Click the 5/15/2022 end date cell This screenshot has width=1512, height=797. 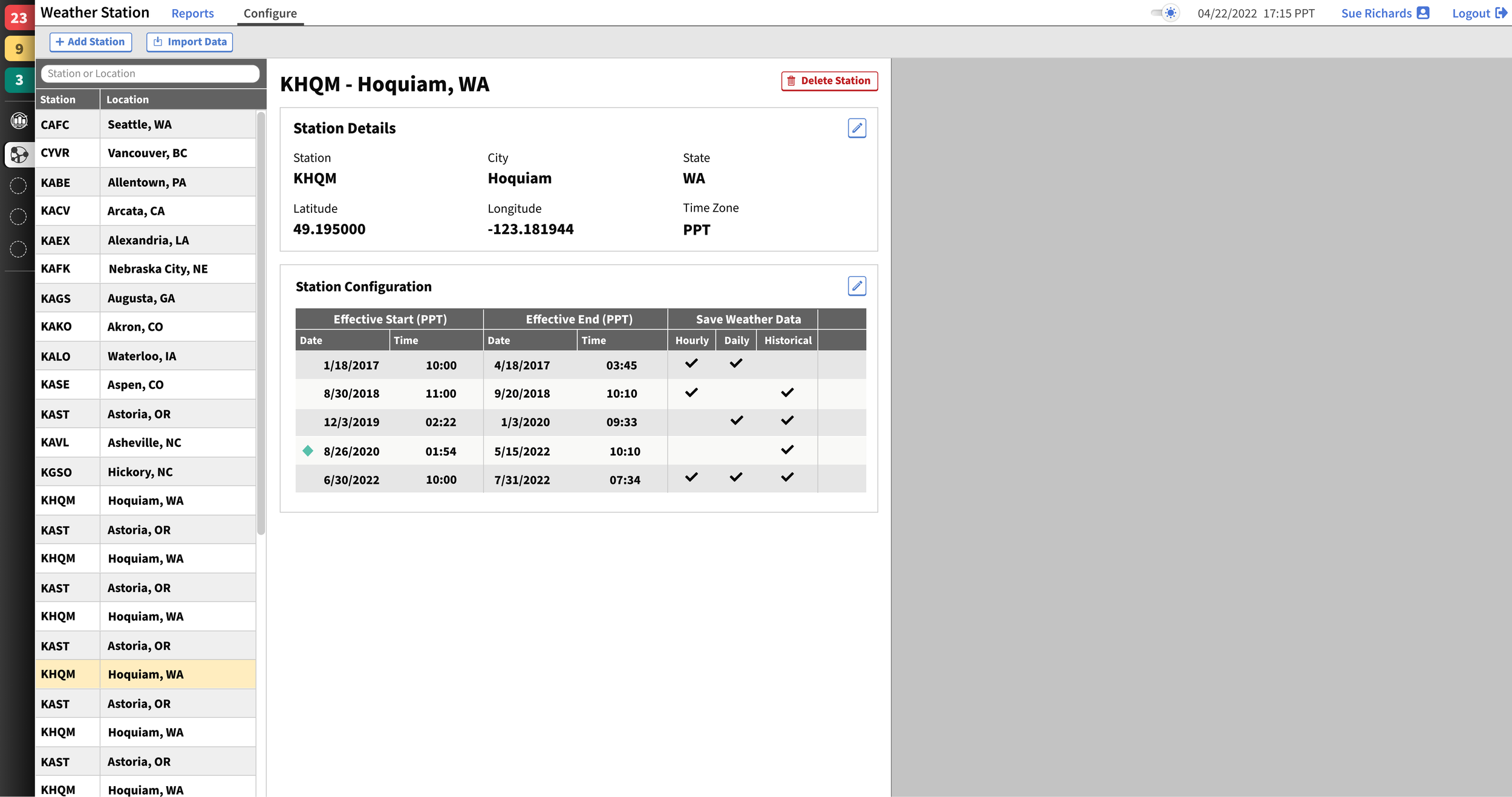(x=522, y=451)
